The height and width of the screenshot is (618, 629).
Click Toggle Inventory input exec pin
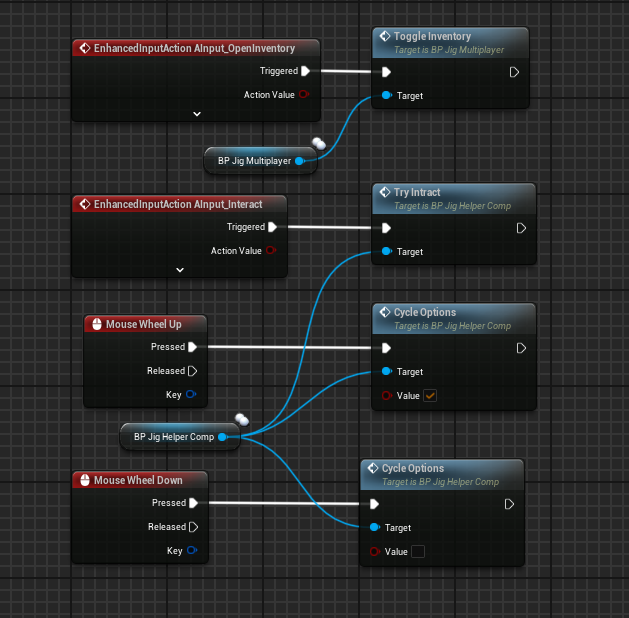click(386, 72)
